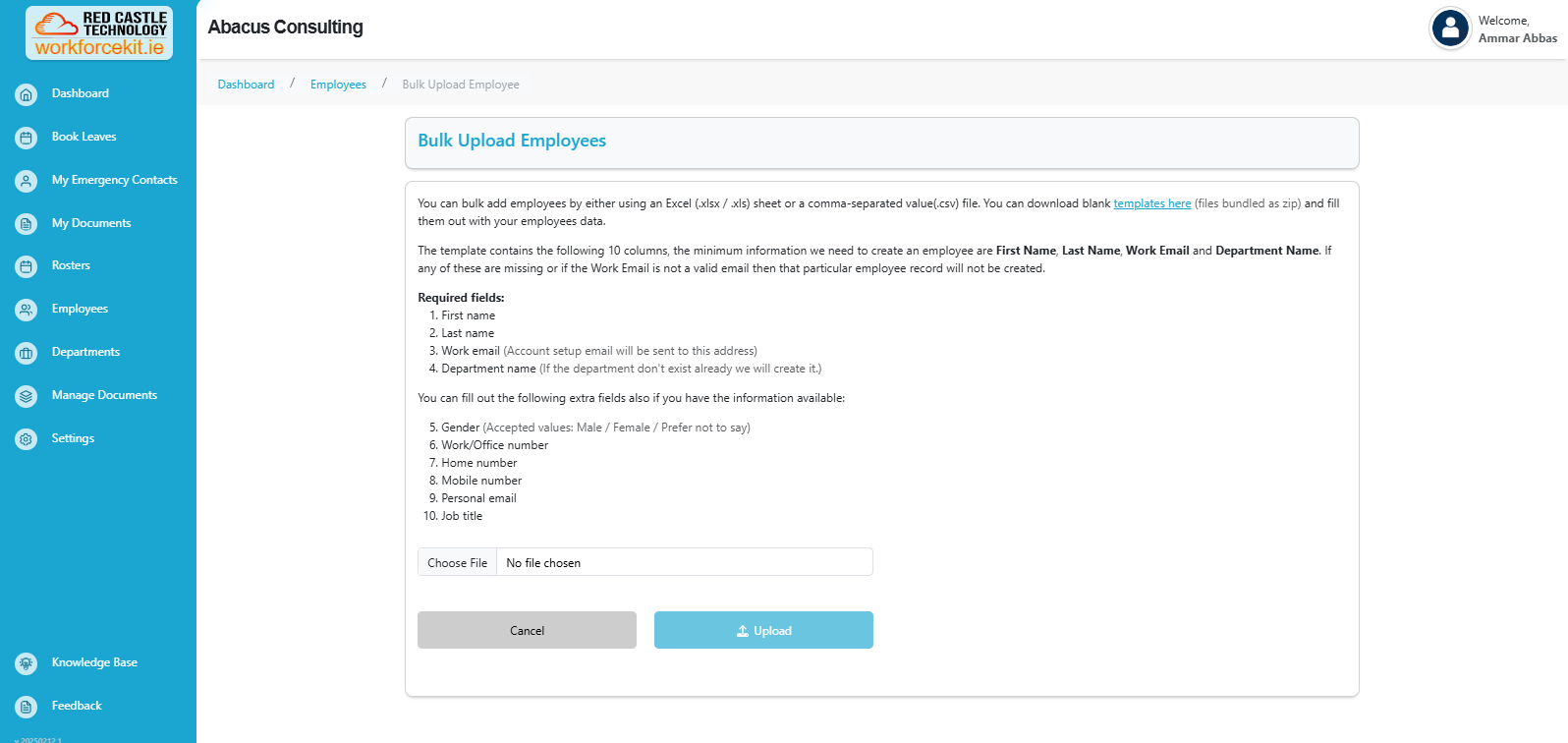Click the Departments briefcase icon
Viewport: 1568px width, 743px height.
tap(27, 353)
